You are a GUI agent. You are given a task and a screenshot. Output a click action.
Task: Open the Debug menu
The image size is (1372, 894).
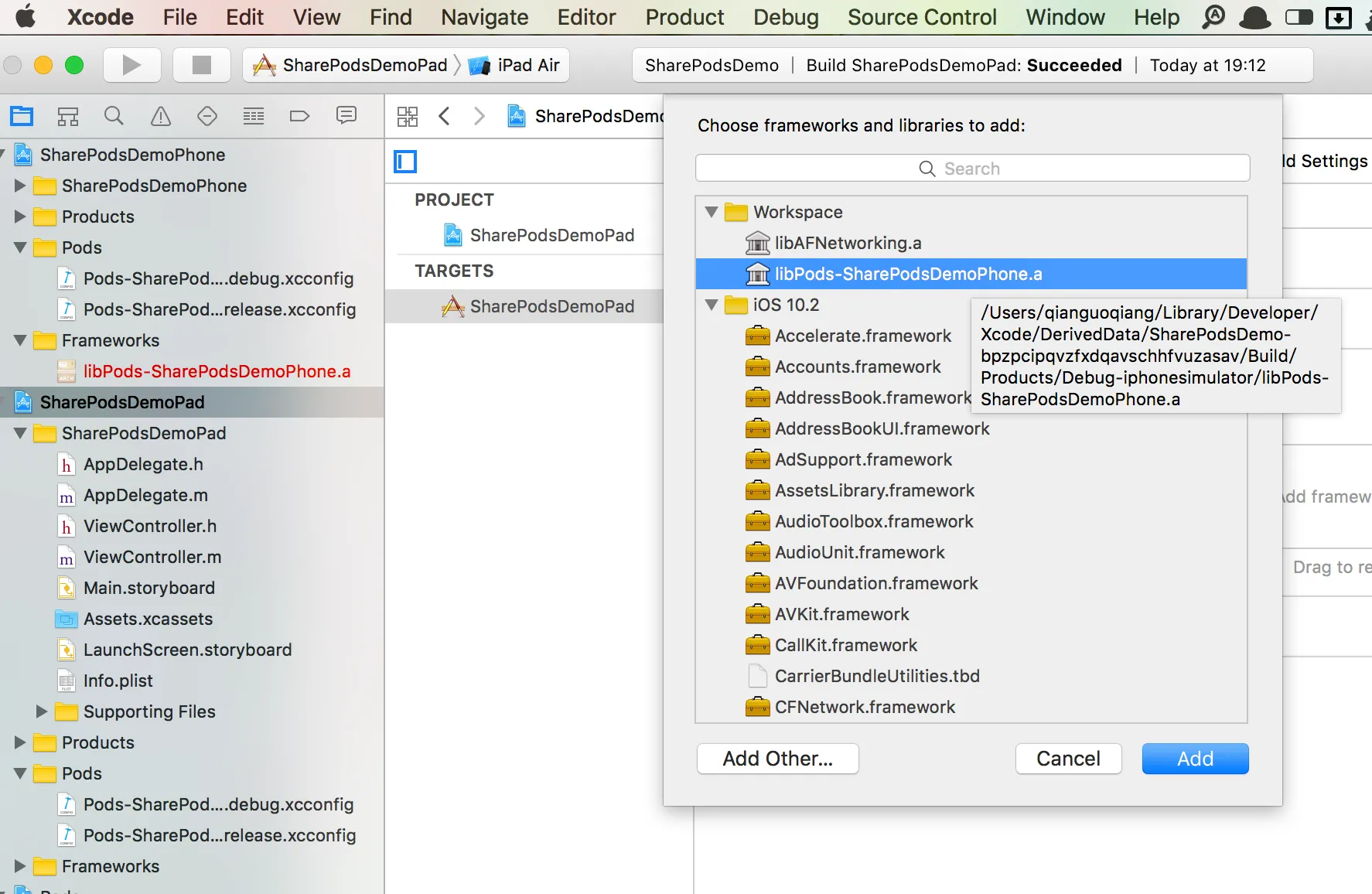coord(786,17)
